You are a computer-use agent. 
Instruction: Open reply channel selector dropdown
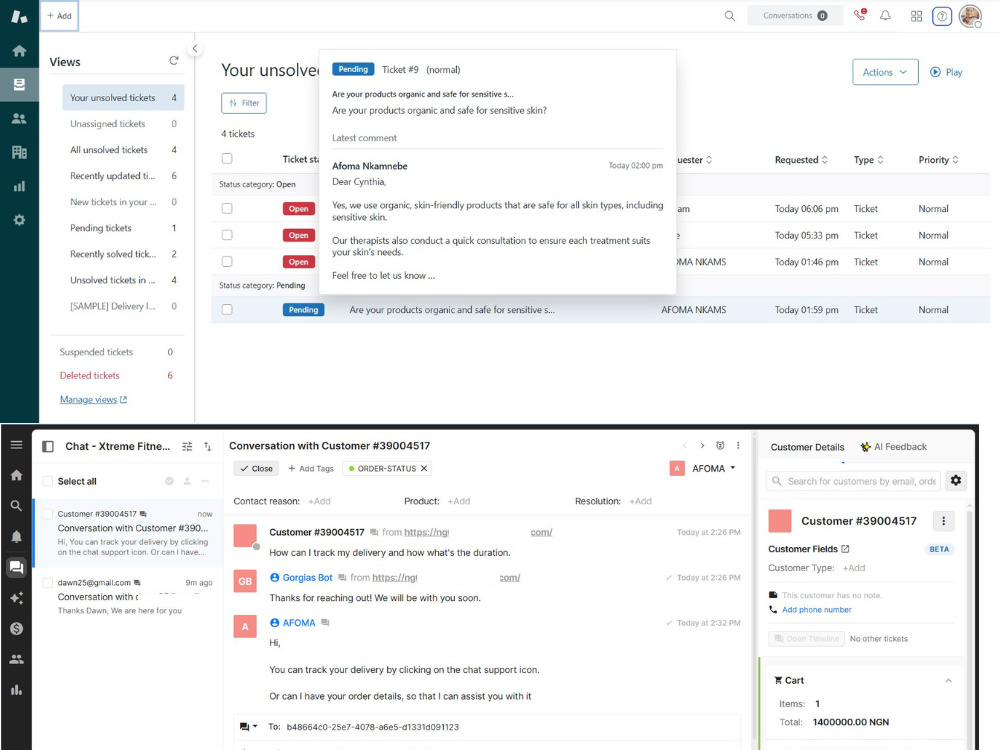(248, 726)
